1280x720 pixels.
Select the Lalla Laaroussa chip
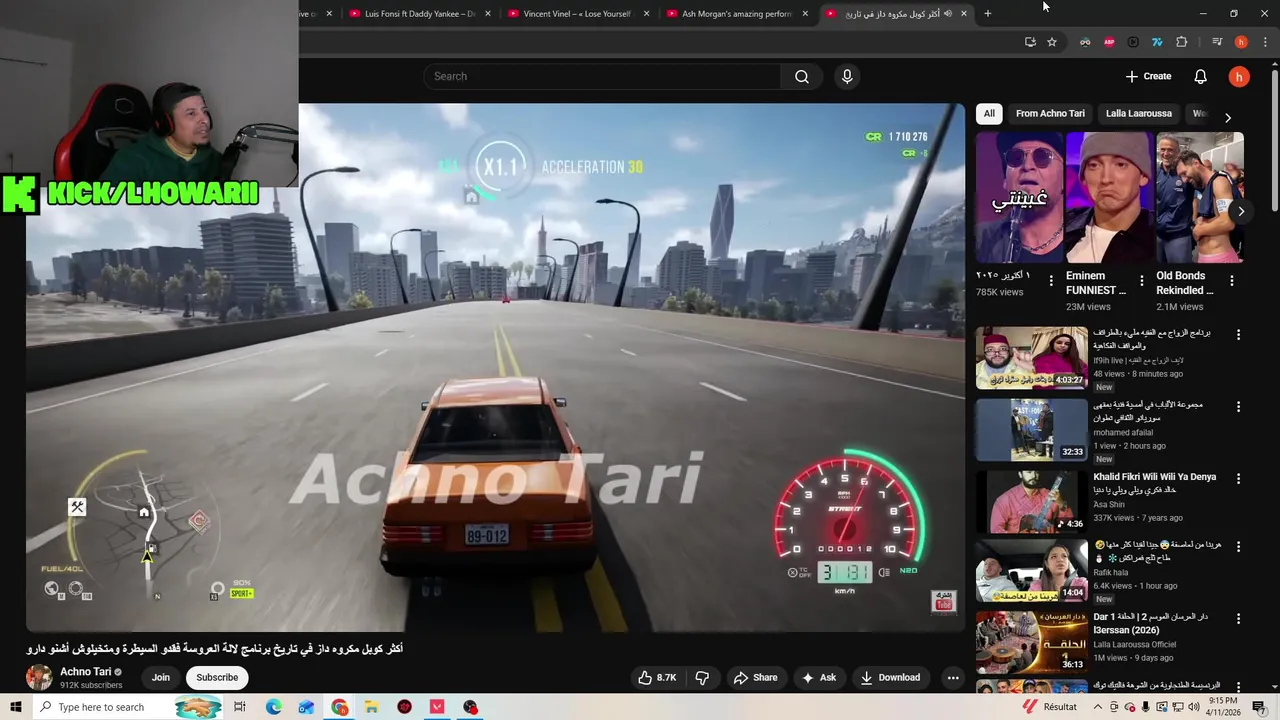coord(1138,113)
